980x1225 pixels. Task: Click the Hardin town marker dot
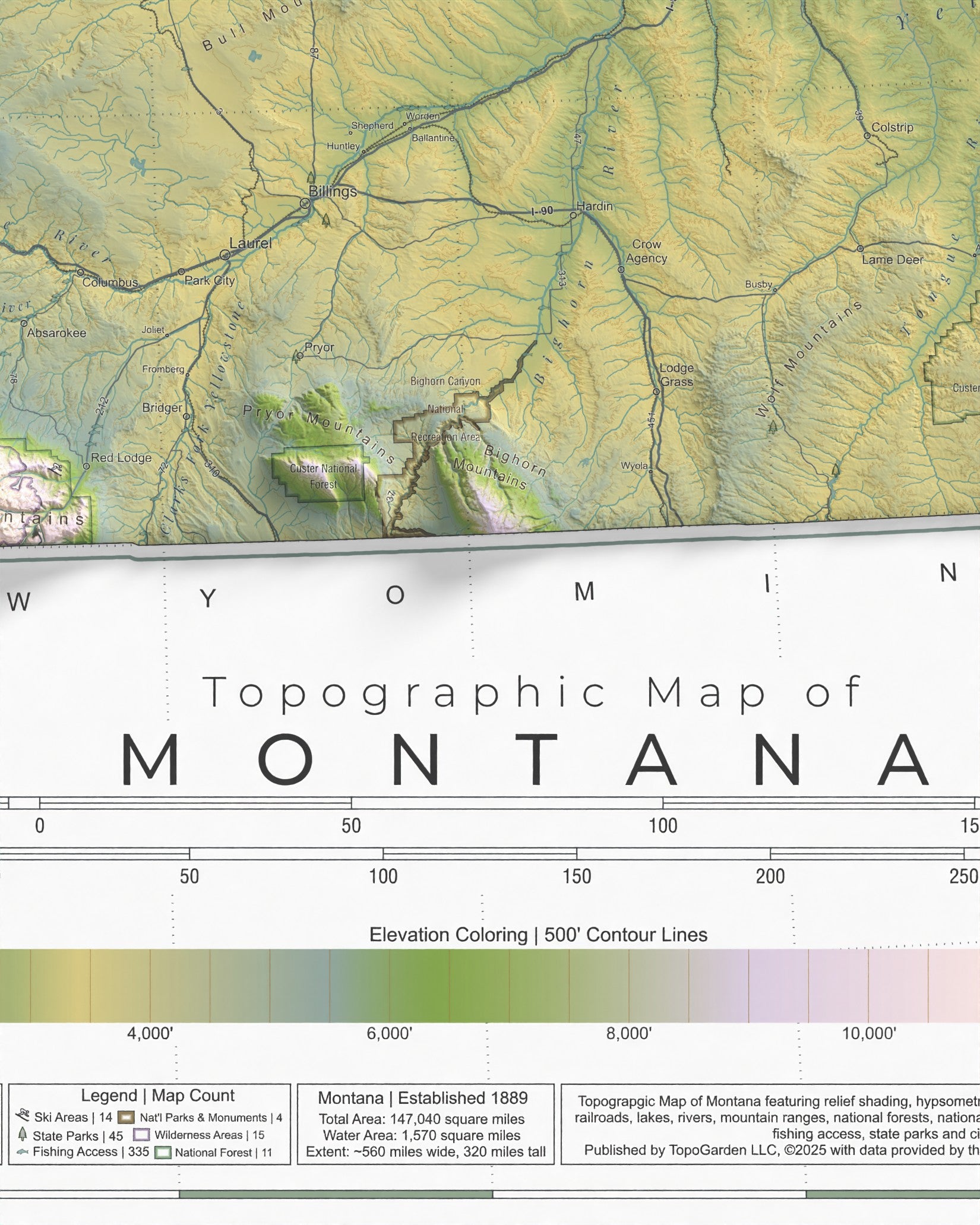573,216
